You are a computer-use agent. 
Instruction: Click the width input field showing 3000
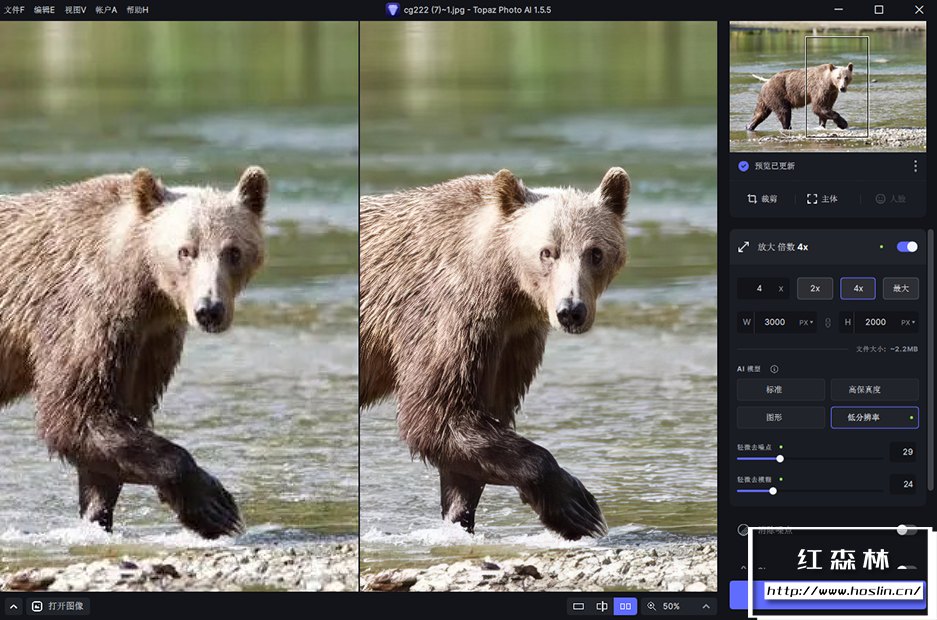[x=775, y=323]
